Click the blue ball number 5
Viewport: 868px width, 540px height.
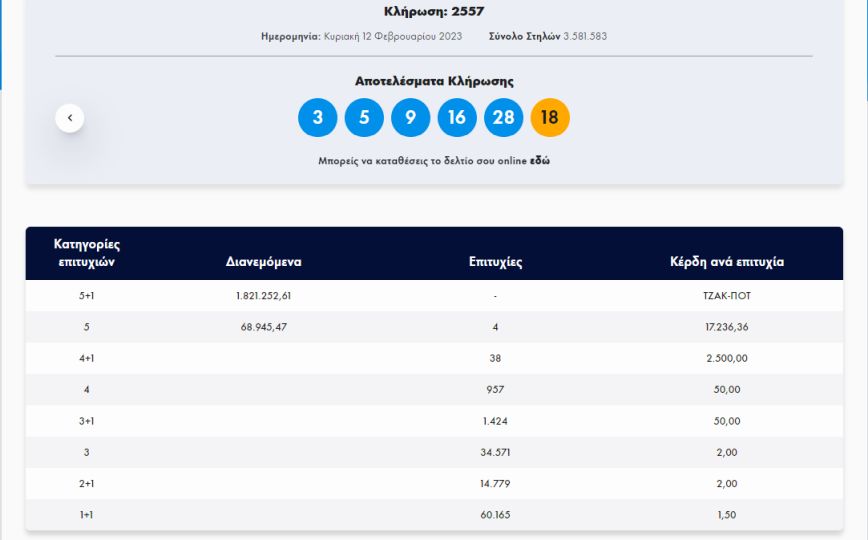pyautogui.click(x=364, y=118)
